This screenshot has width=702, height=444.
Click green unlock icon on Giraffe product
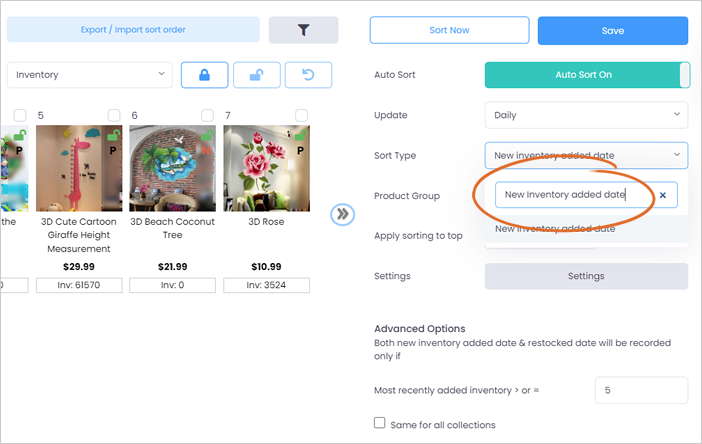pos(114,134)
